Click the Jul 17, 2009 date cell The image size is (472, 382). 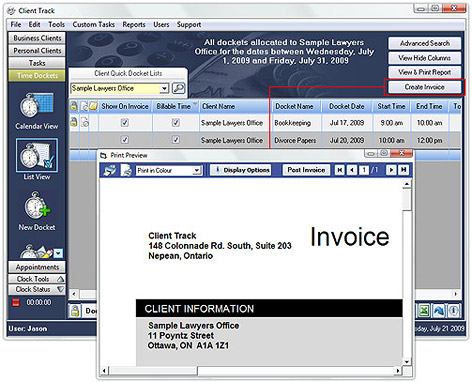[347, 123]
